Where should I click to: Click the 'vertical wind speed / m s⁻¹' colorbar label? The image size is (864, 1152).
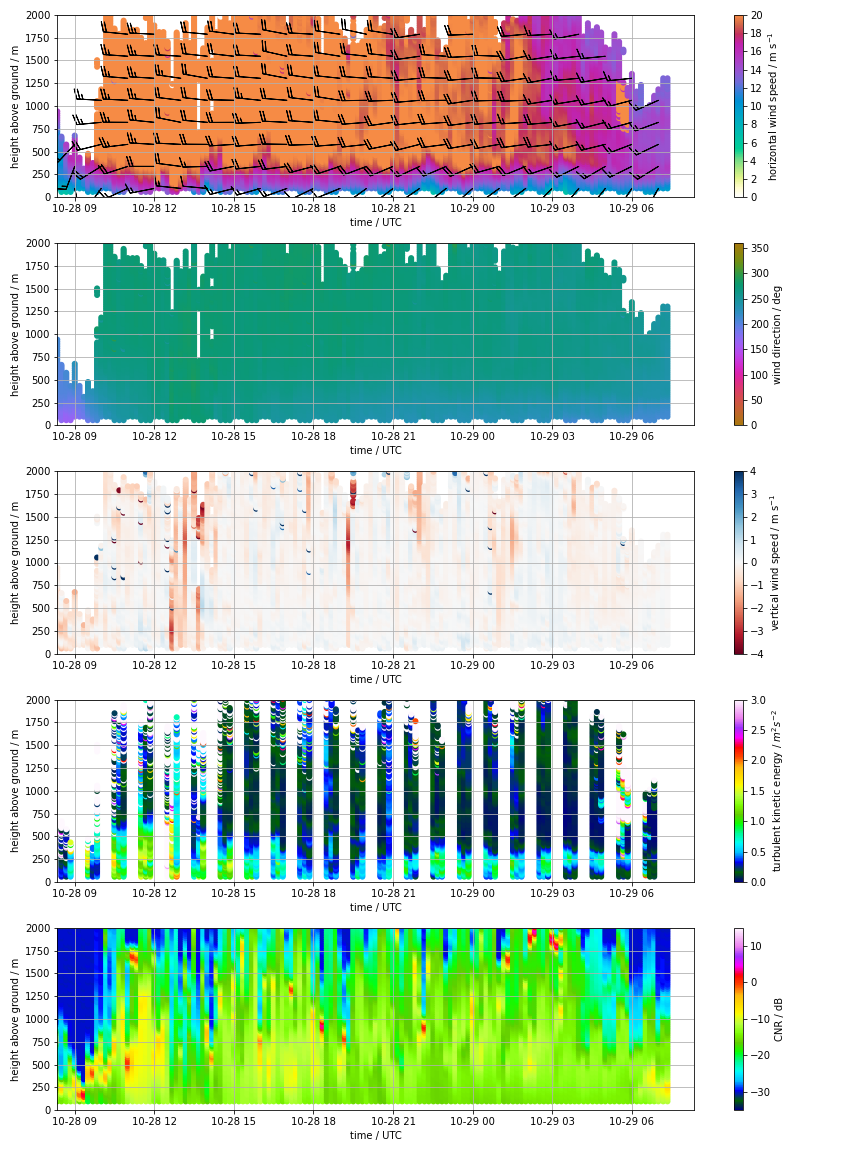(x=773, y=562)
